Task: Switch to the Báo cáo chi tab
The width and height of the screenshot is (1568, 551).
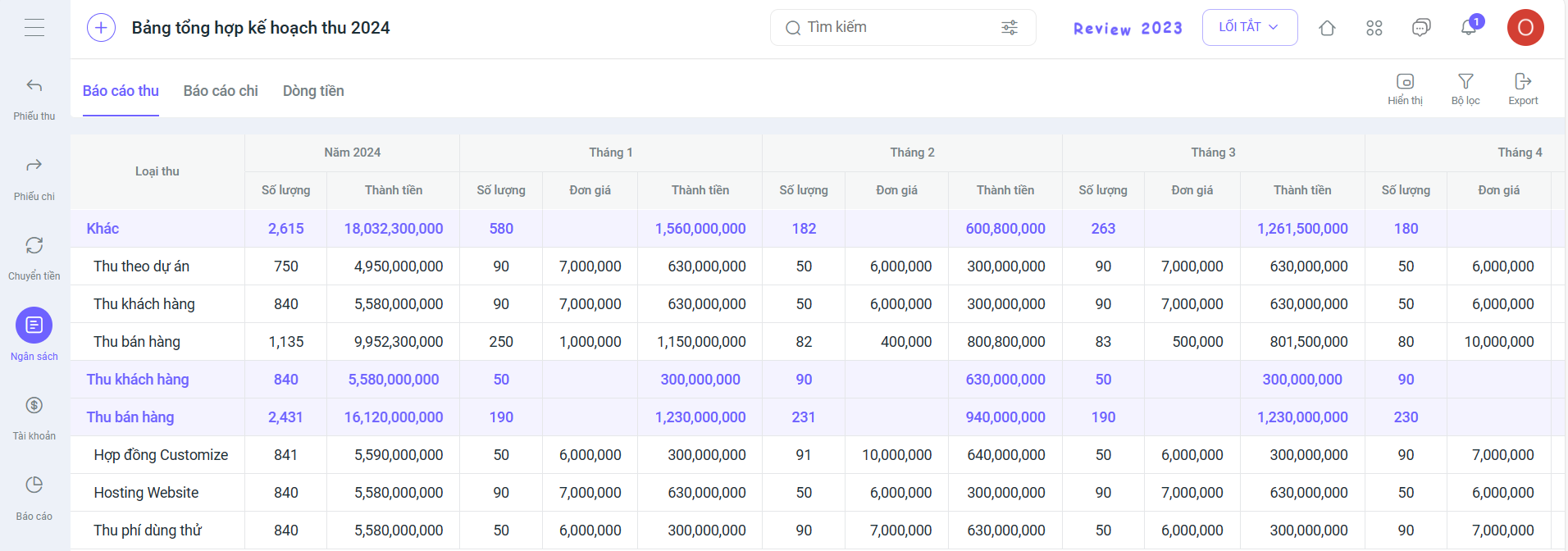Action: [221, 91]
